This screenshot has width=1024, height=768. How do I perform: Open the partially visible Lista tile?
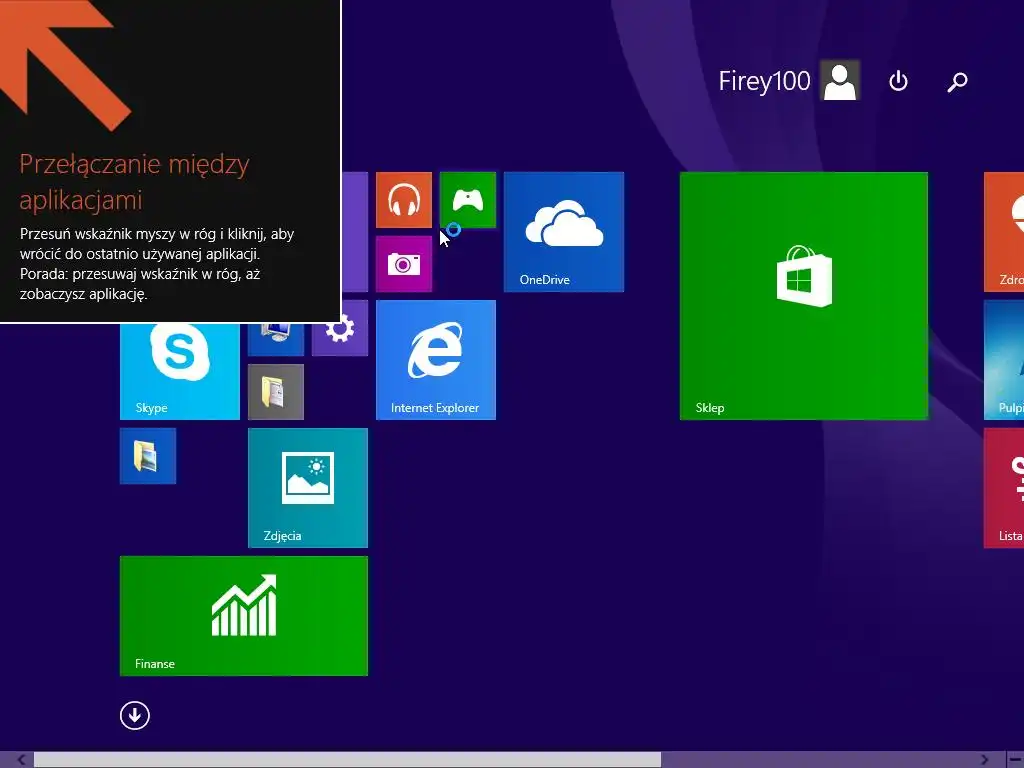pos(1004,488)
